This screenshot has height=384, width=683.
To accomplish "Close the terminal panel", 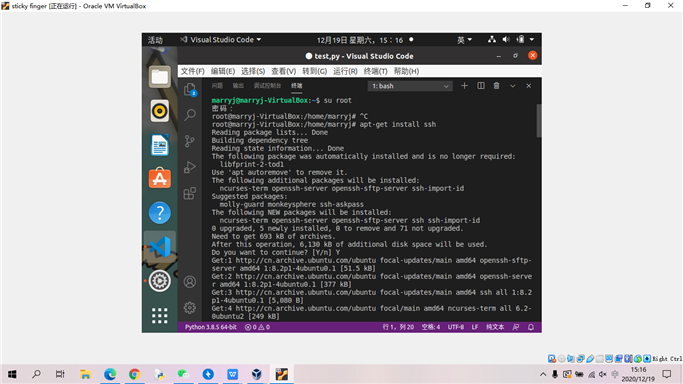I will tap(529, 86).
